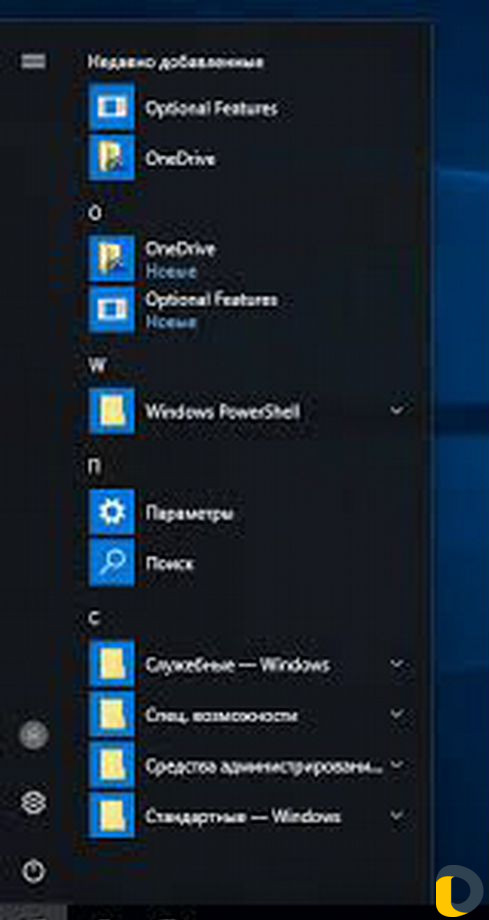Click the letter C section header
This screenshot has height=920, width=489.
pyautogui.click(x=94, y=617)
